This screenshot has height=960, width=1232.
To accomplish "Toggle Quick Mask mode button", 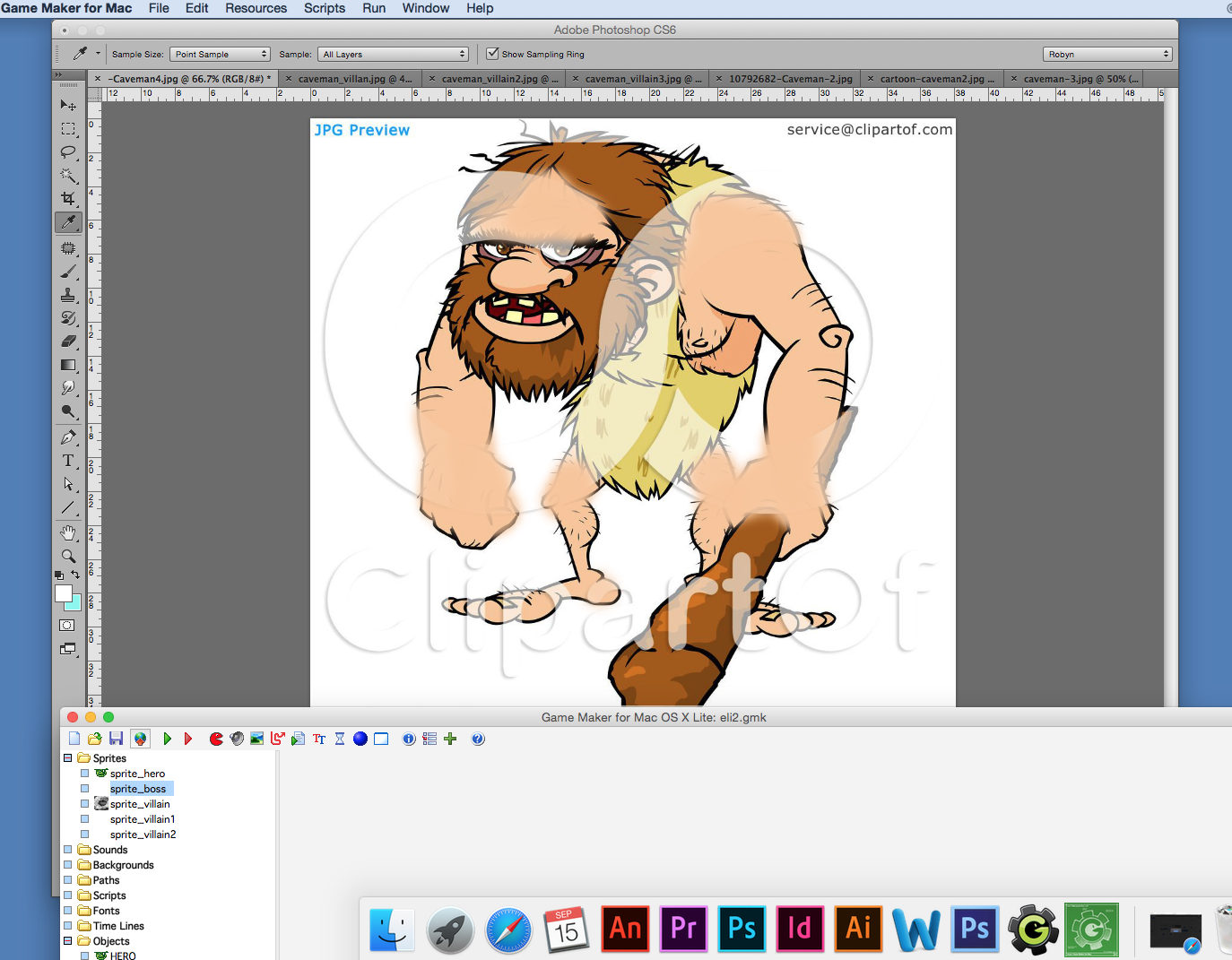I will coord(67,626).
